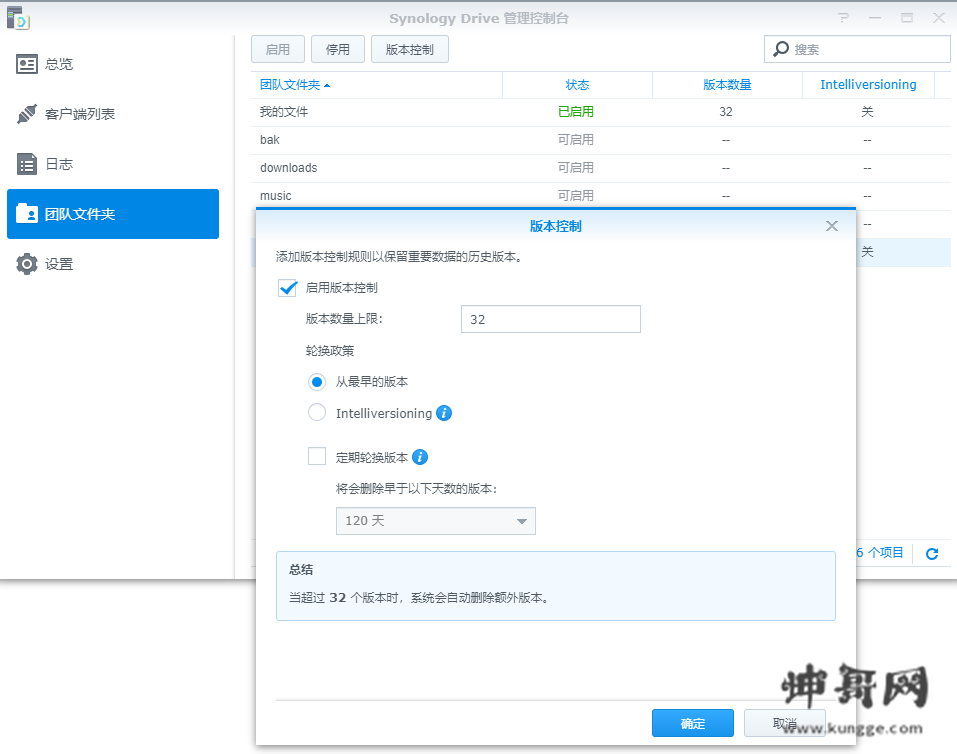Screen dimensions: 957x754
Task: Click the info icon beside 定期轮换版本
Action: 421,457
